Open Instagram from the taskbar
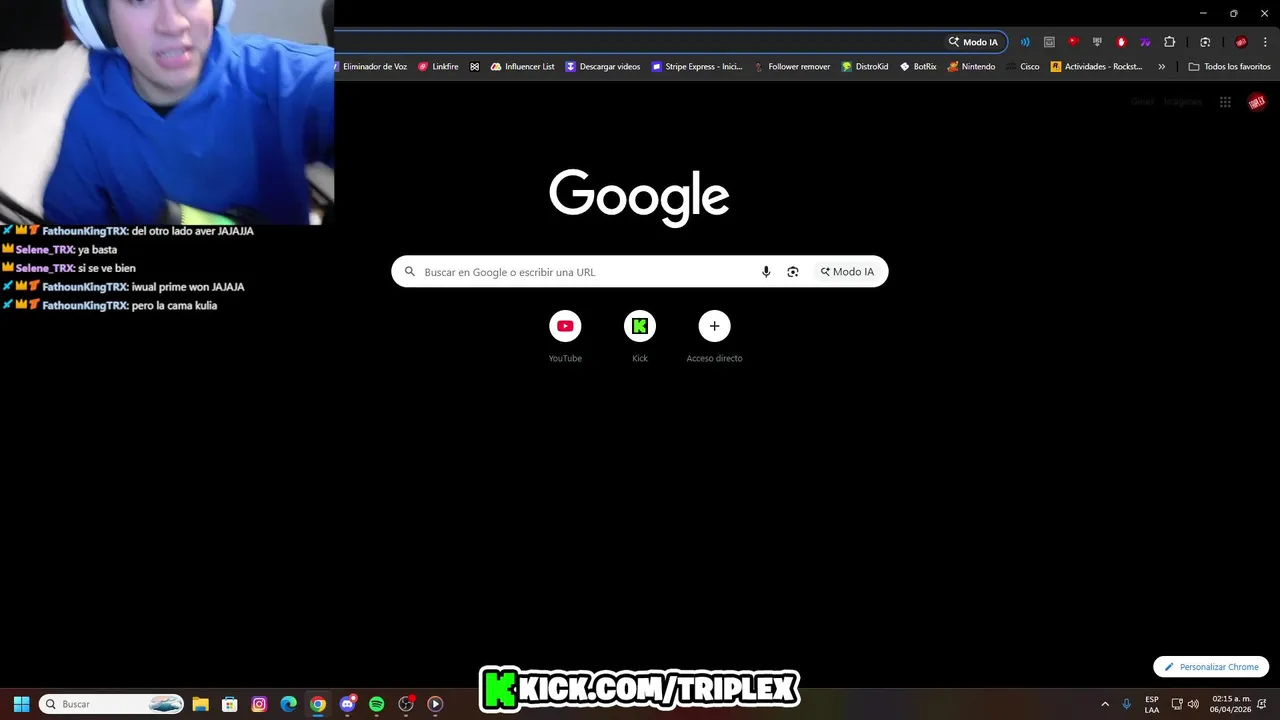Image resolution: width=1280 pixels, height=720 pixels. pos(259,704)
